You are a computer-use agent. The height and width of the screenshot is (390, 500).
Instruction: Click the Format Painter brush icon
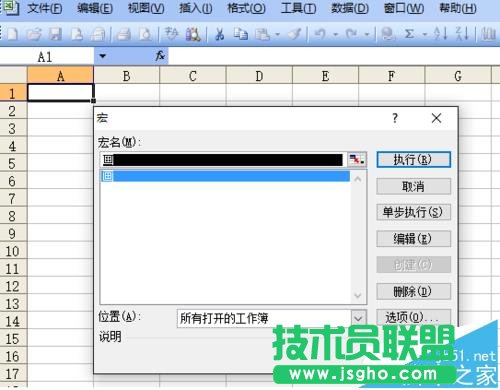coord(294,34)
